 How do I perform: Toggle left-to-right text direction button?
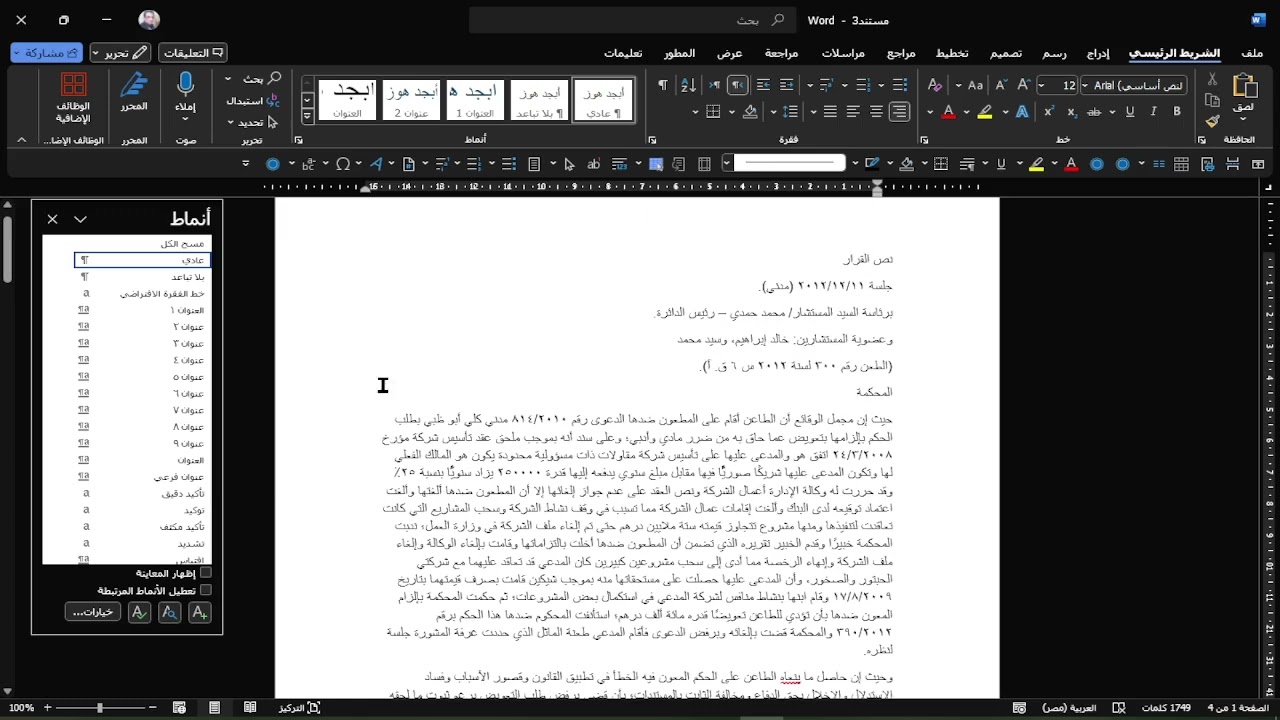[x=714, y=86]
